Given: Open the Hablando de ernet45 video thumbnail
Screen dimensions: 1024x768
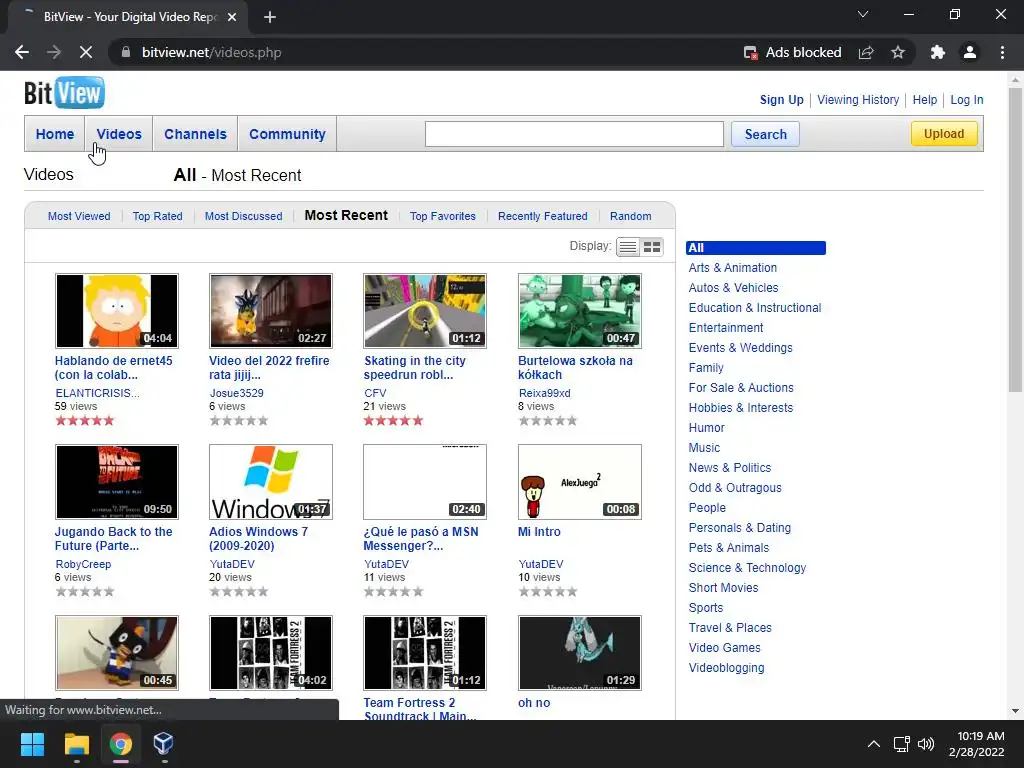Looking at the screenshot, I should (x=117, y=311).
